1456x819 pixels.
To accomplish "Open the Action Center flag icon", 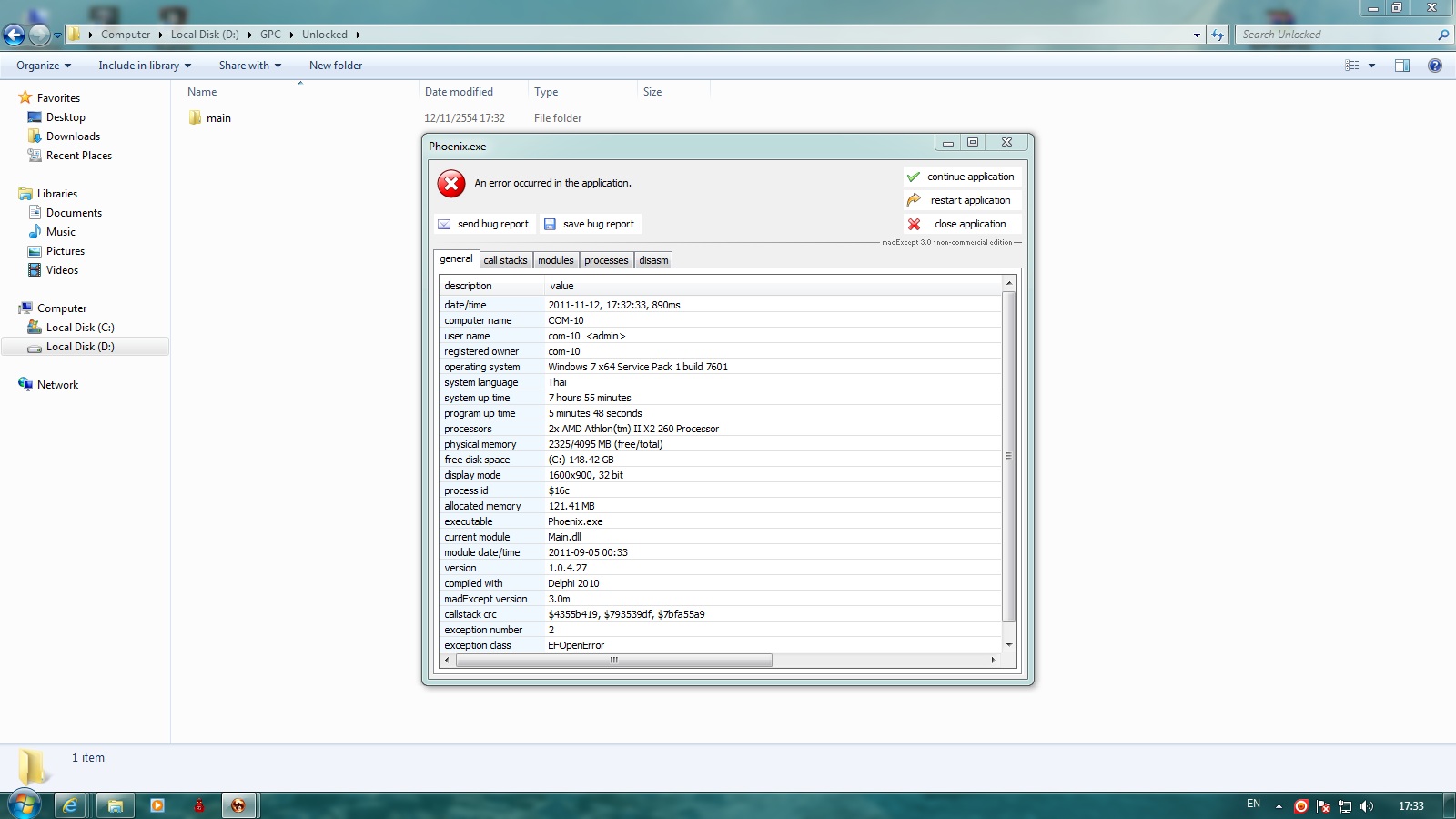I will [1323, 806].
